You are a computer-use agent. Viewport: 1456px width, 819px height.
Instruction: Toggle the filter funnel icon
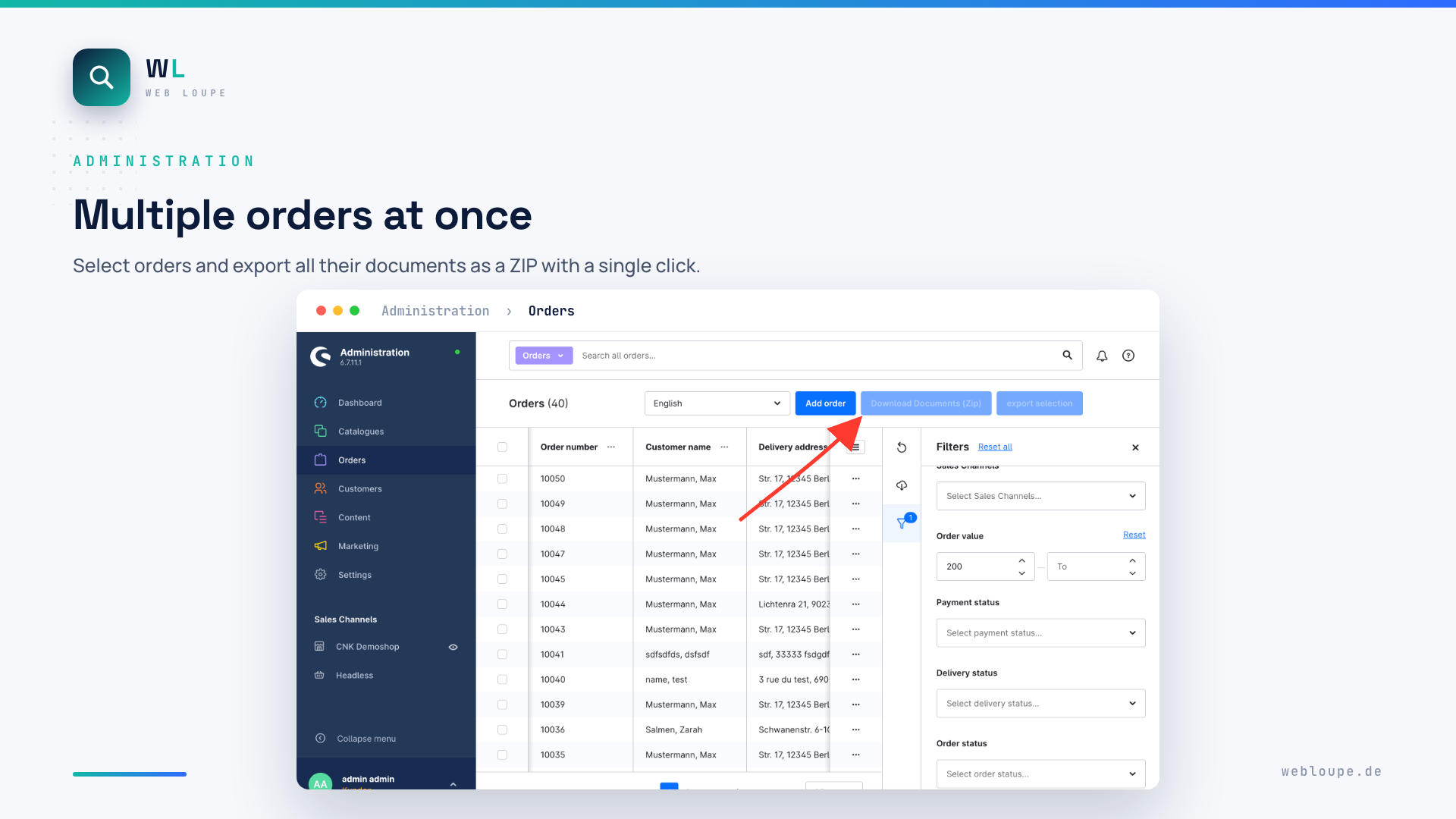pyautogui.click(x=902, y=523)
